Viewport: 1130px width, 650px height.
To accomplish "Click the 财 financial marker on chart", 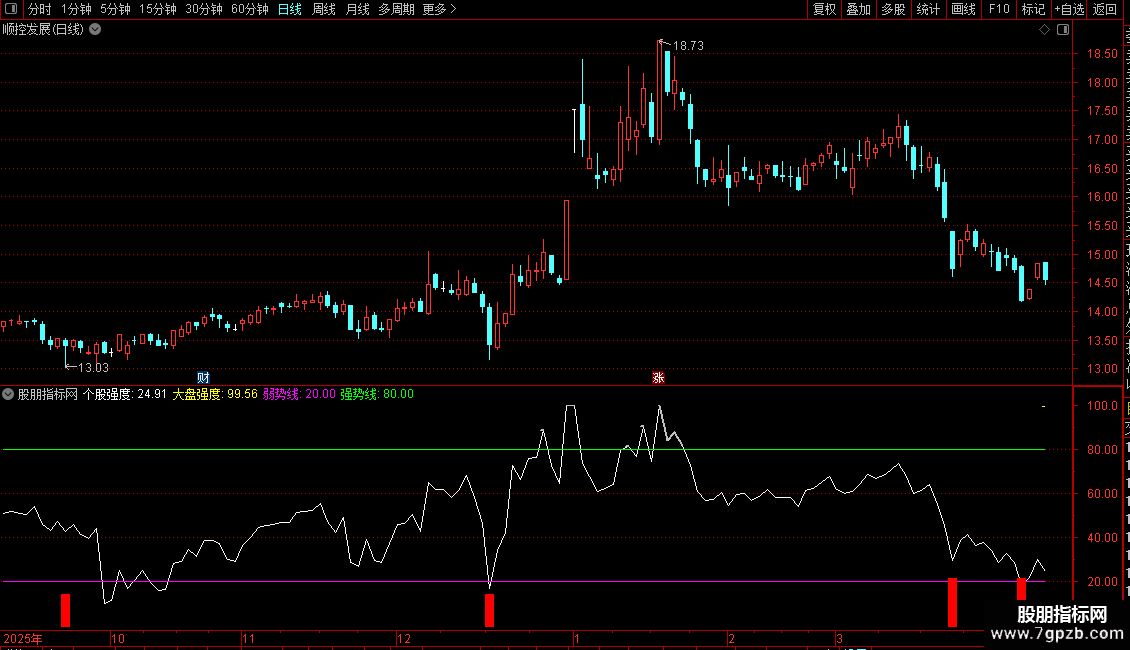I will pyautogui.click(x=203, y=378).
